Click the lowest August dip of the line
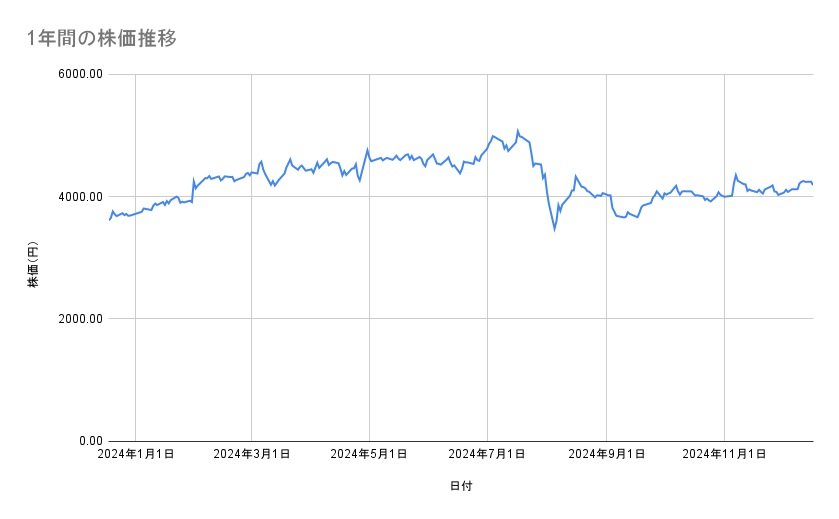The width and height of the screenshot is (839, 519). pos(554,229)
